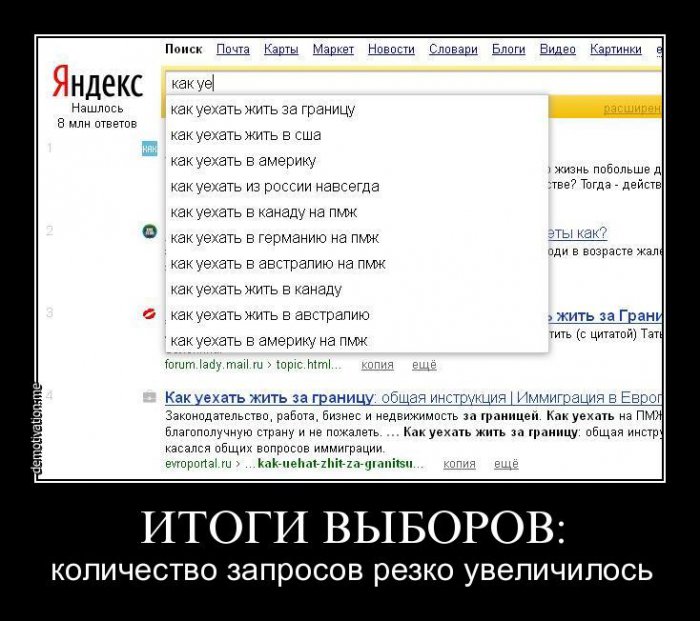Choose 'как уехать в америку на пмж'

point(356,341)
